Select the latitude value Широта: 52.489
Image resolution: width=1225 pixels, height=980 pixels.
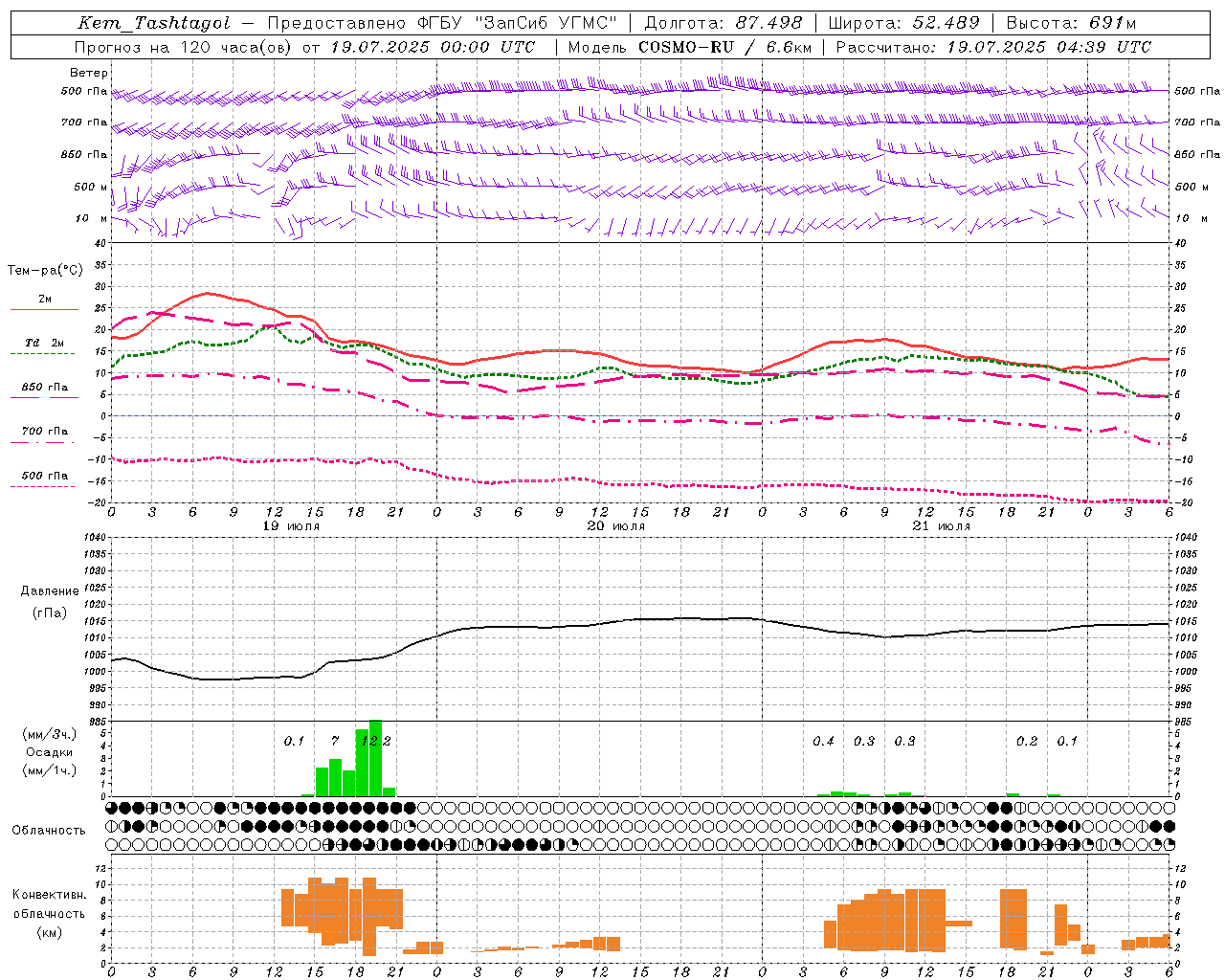(x=904, y=23)
